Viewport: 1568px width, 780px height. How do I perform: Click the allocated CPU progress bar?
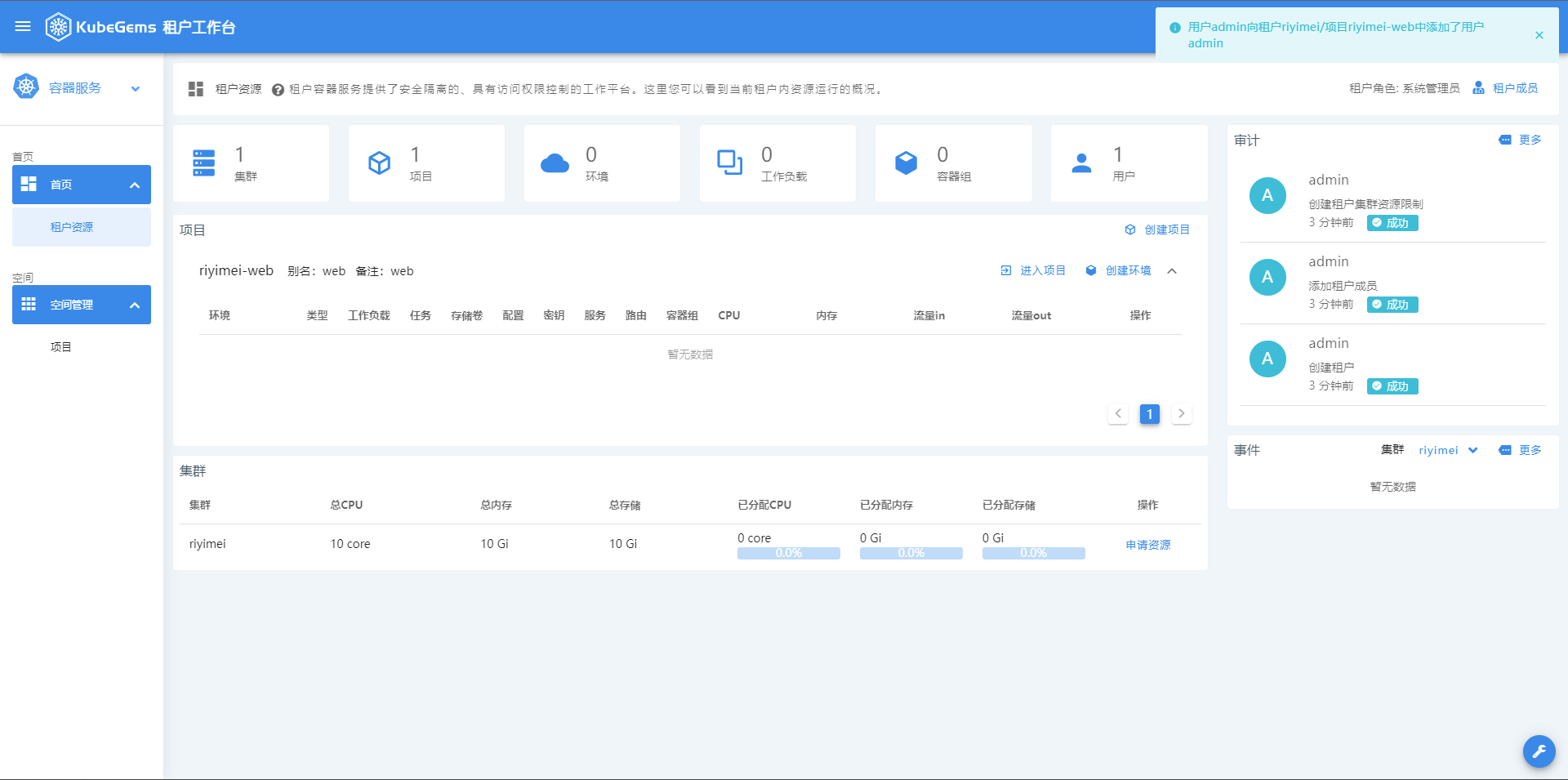(x=789, y=553)
